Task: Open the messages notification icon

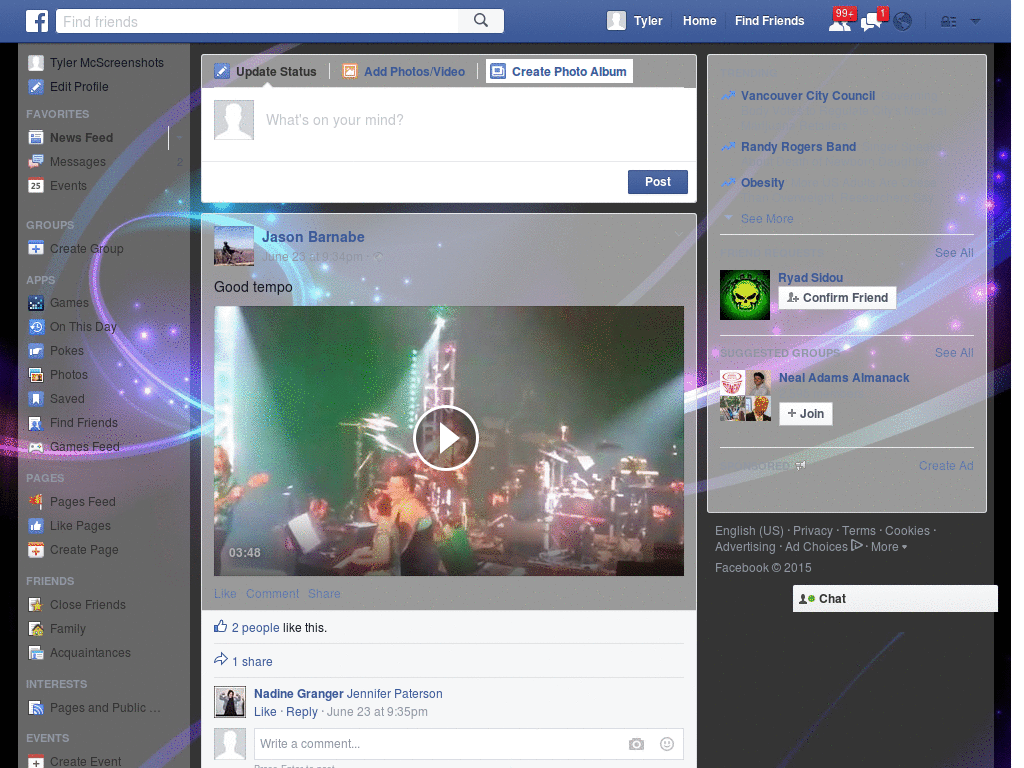Action: [x=871, y=22]
